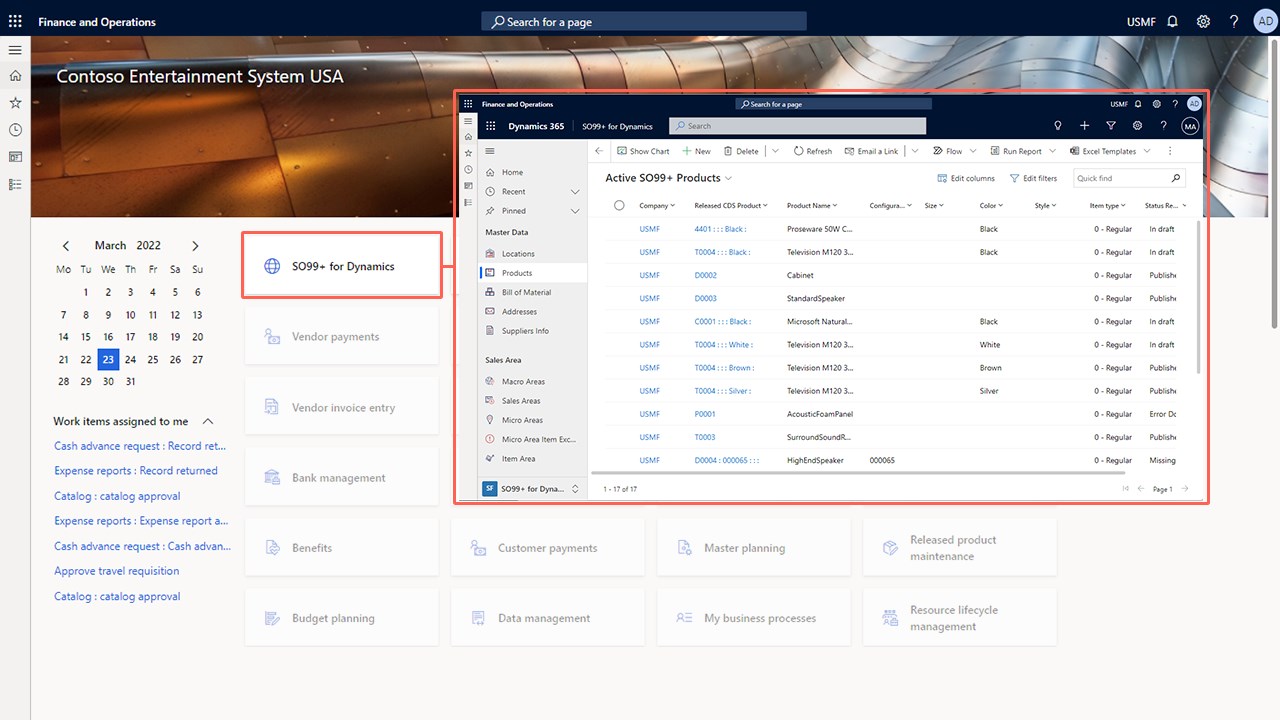Open the SO99+ for Dynamics tile

coord(342,266)
